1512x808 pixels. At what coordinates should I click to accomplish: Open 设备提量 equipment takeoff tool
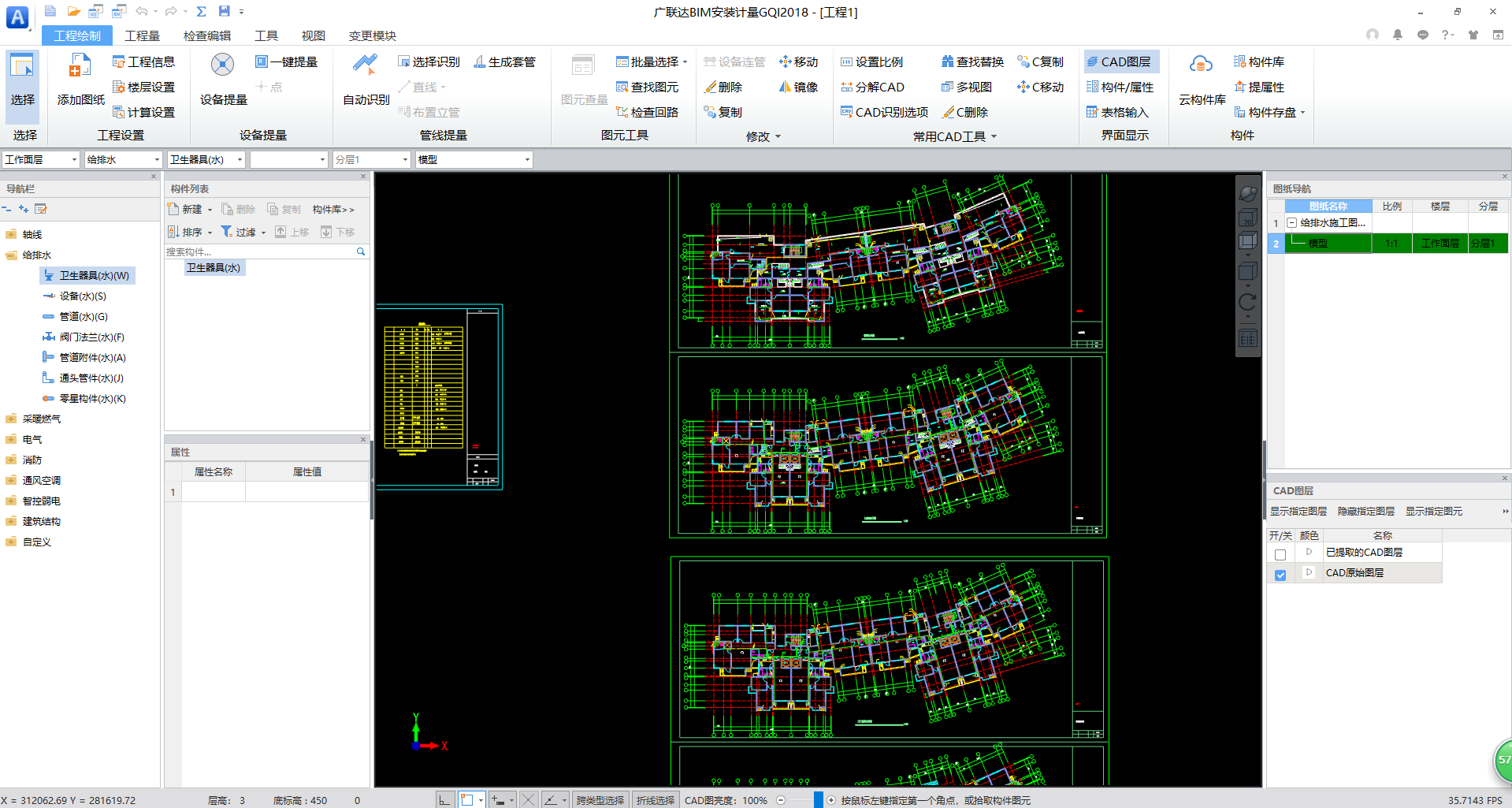point(223,79)
